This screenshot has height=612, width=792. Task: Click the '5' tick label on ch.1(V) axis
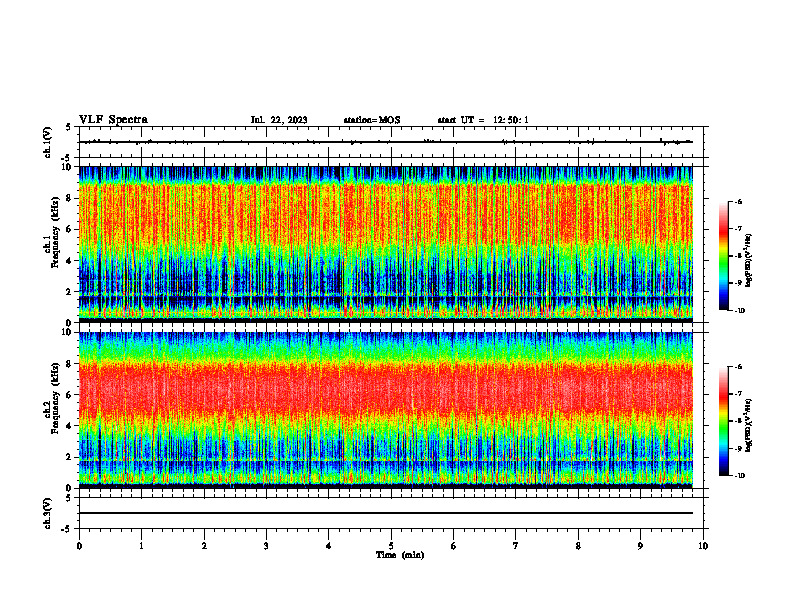click(x=70, y=127)
